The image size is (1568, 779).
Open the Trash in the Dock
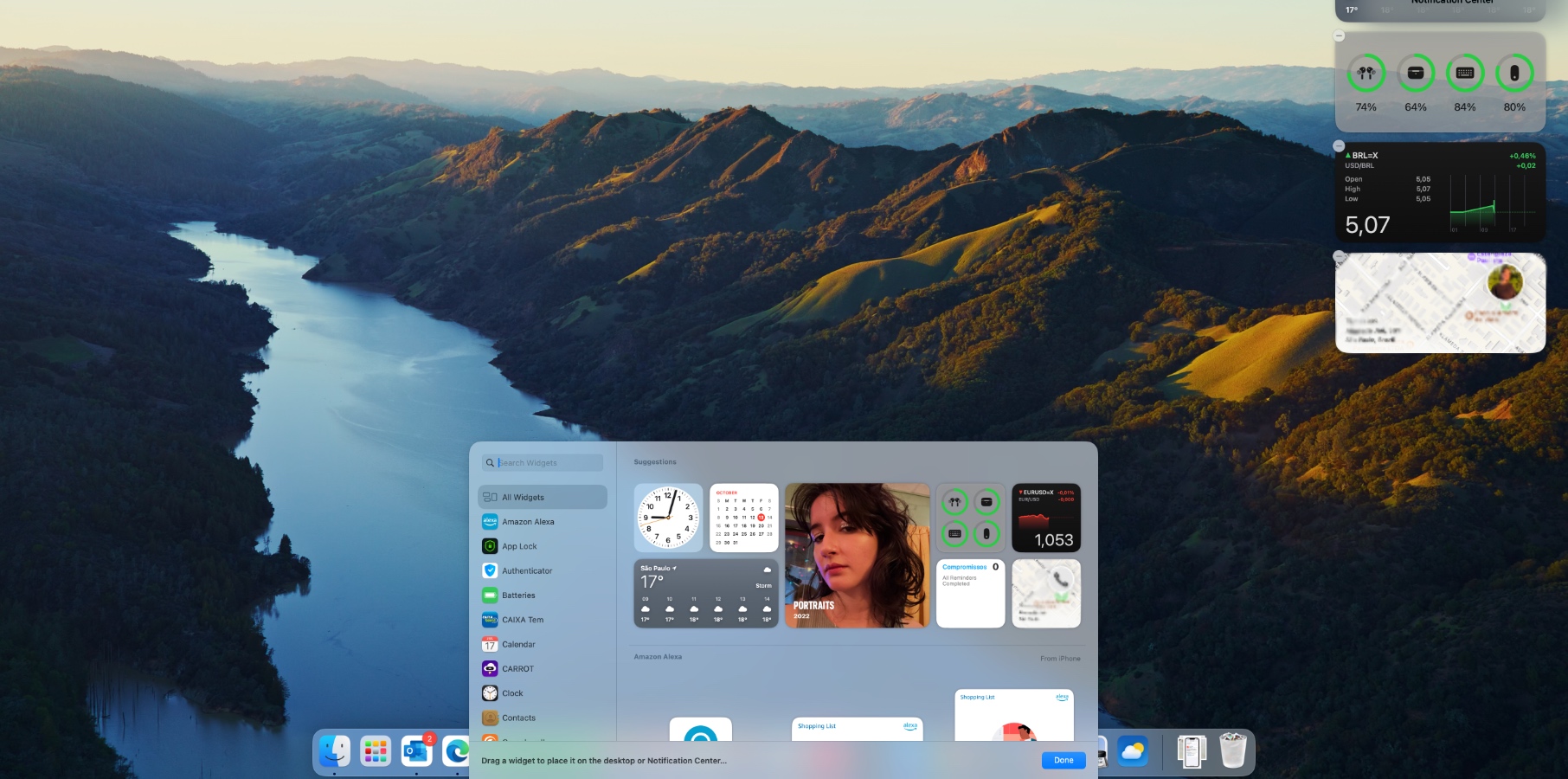(1233, 750)
